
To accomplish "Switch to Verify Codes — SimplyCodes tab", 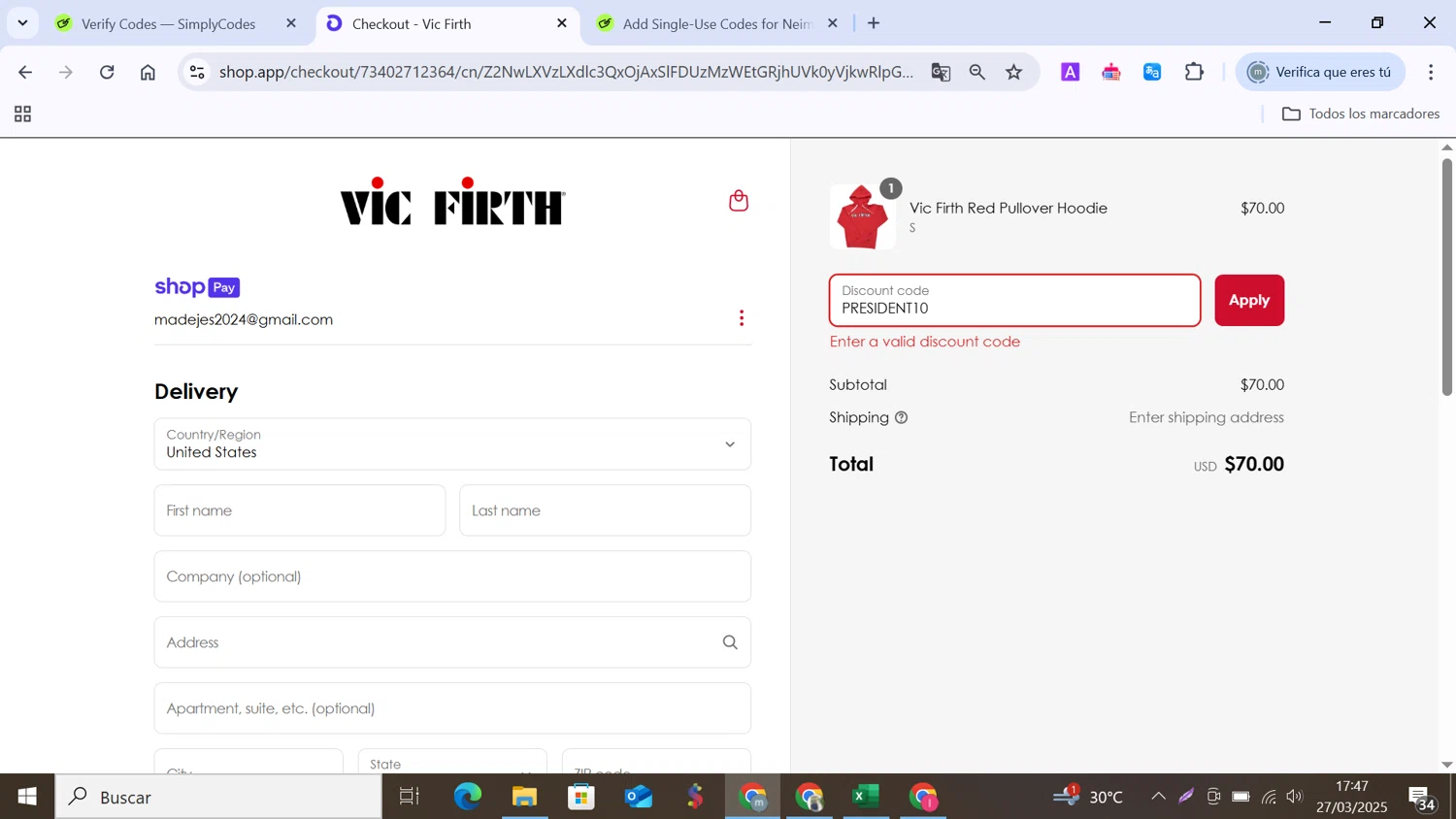I will point(168,23).
